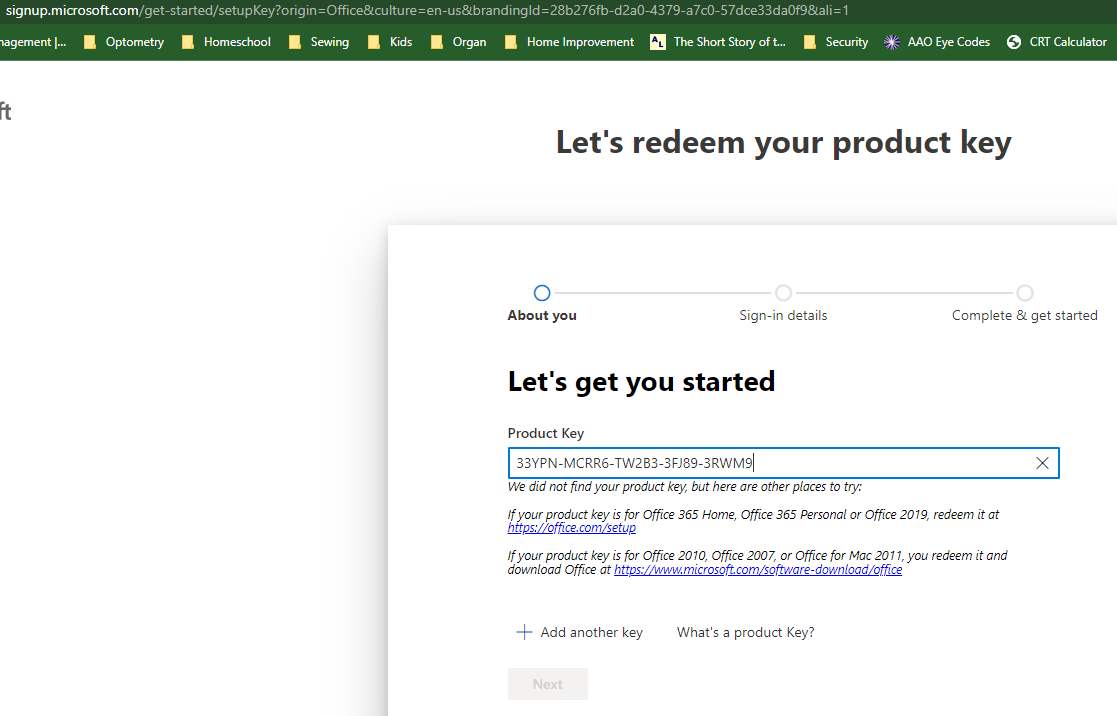Viewport: 1117px width, 716px height.
Task: Select the About you step circle
Action: point(542,293)
